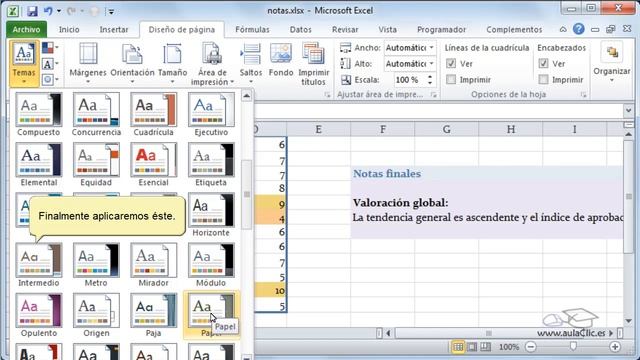
Task: Open theme Effects dropdown icon
Action: [50, 79]
